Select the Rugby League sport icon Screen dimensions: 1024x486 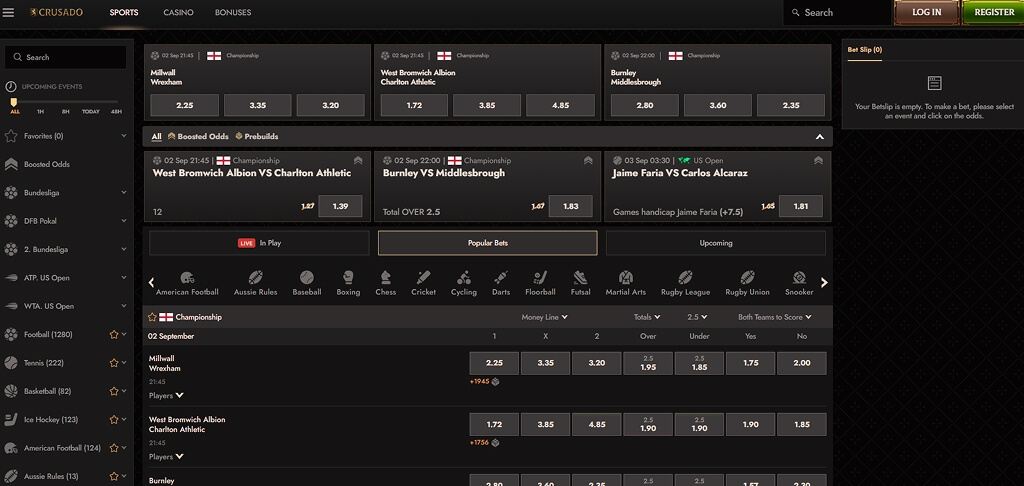point(685,284)
